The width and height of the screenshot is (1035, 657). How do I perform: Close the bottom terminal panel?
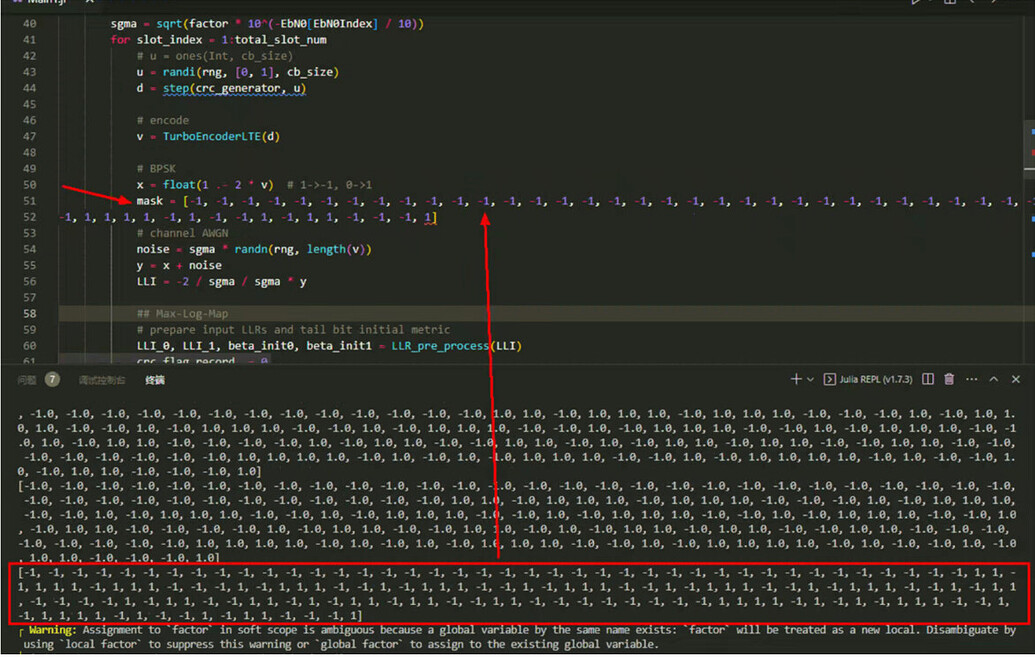(1016, 379)
